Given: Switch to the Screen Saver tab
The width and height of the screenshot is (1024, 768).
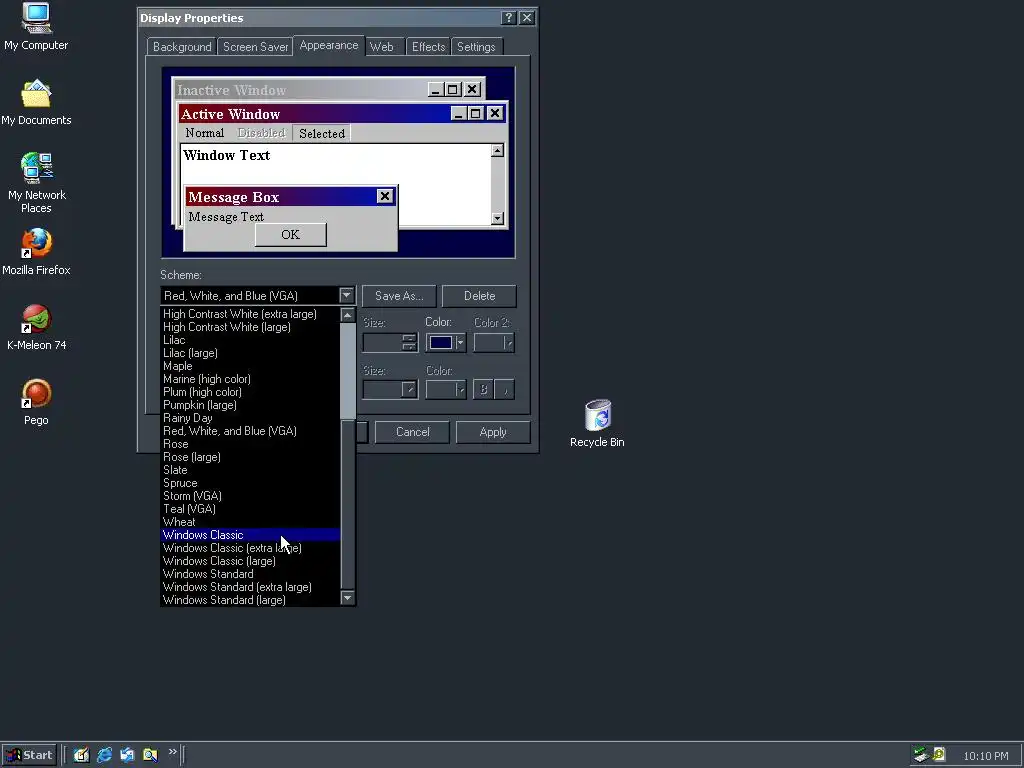Looking at the screenshot, I should point(255,47).
